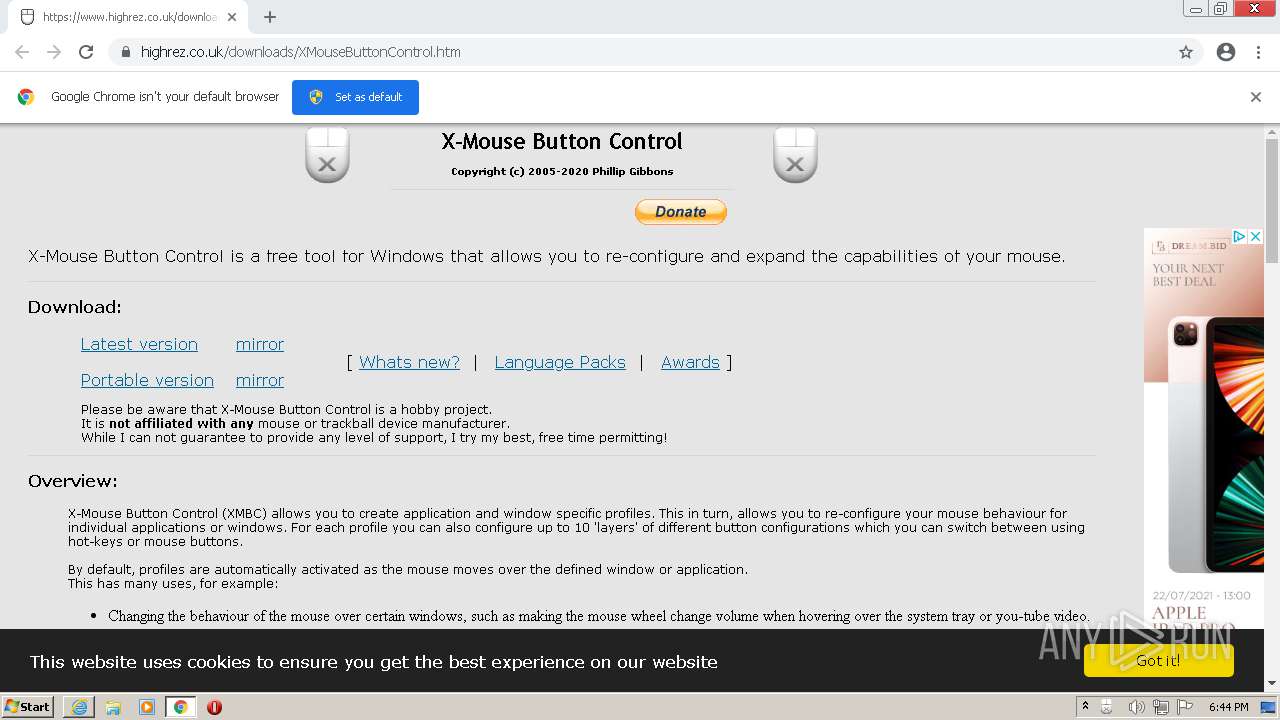Viewport: 1280px width, 720px height.
Task: Click the X-Mouse Button Control heading
Action: [562, 142]
